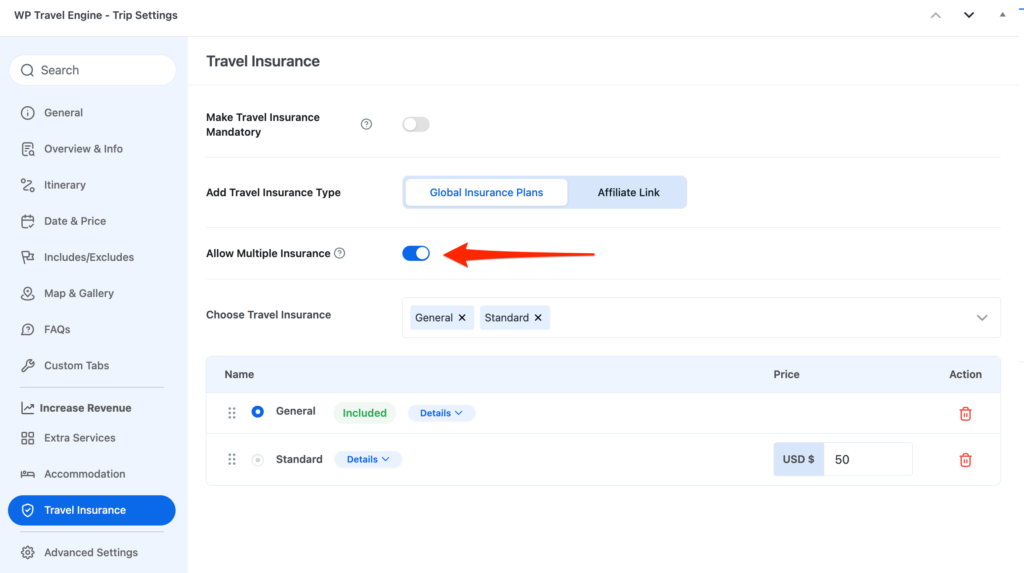Enable Make Travel Insurance Mandatory switch
1024x573 pixels.
[415, 124]
